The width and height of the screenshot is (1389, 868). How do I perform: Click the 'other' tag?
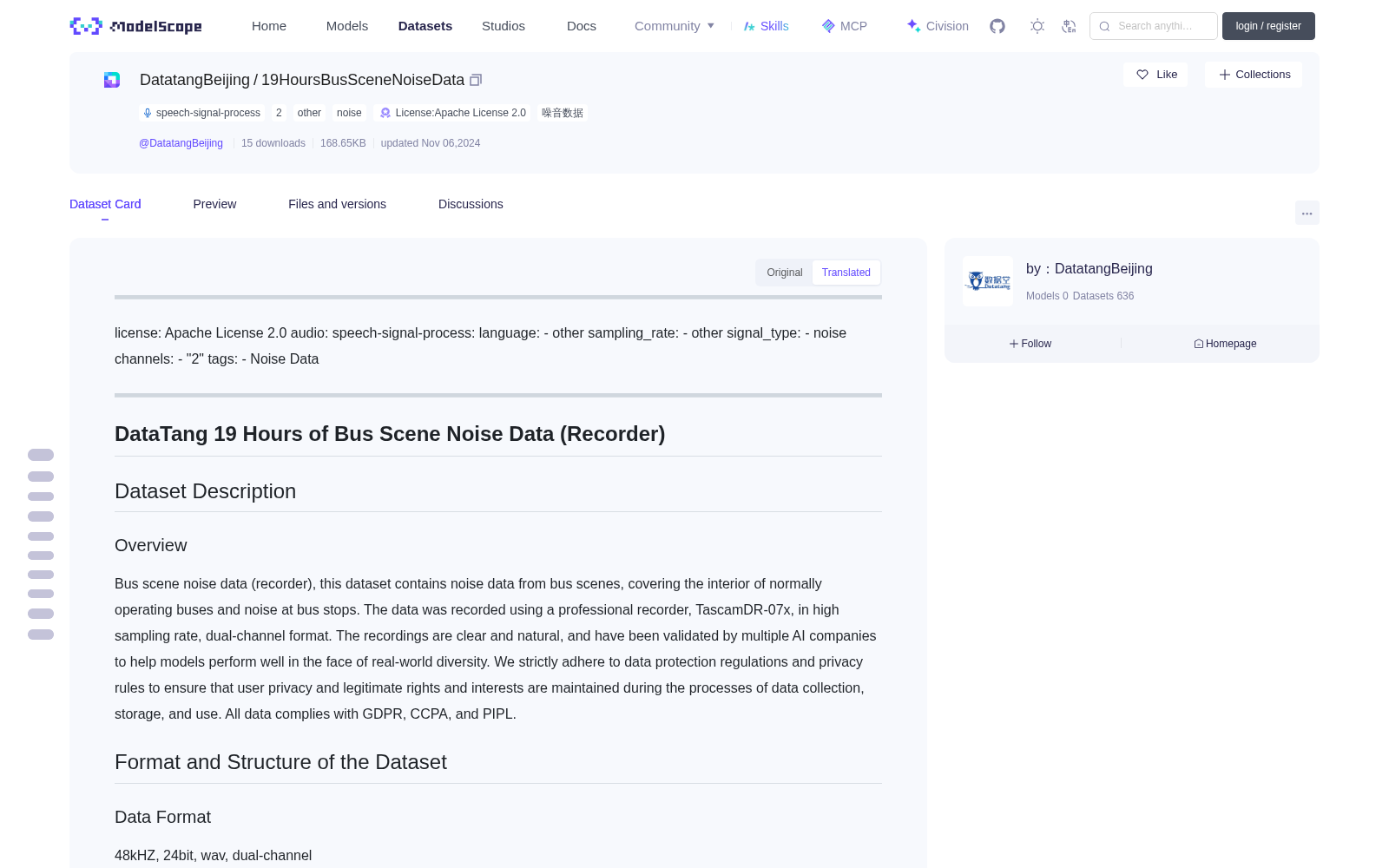(x=309, y=113)
